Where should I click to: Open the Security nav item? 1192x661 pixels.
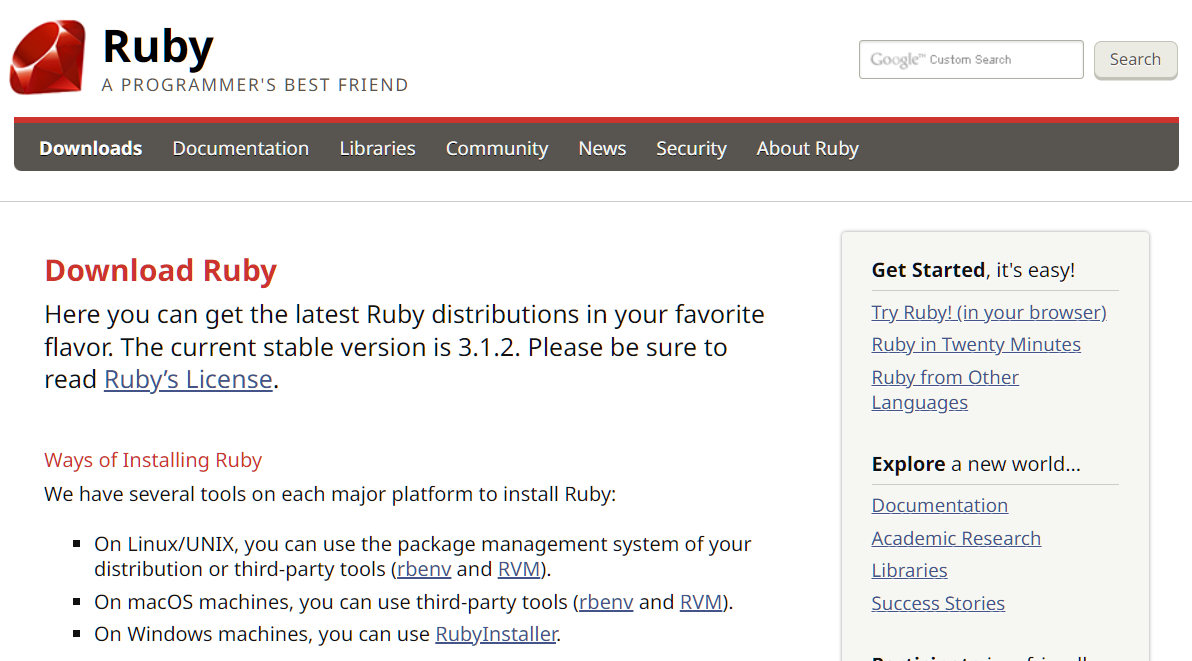[x=691, y=148]
